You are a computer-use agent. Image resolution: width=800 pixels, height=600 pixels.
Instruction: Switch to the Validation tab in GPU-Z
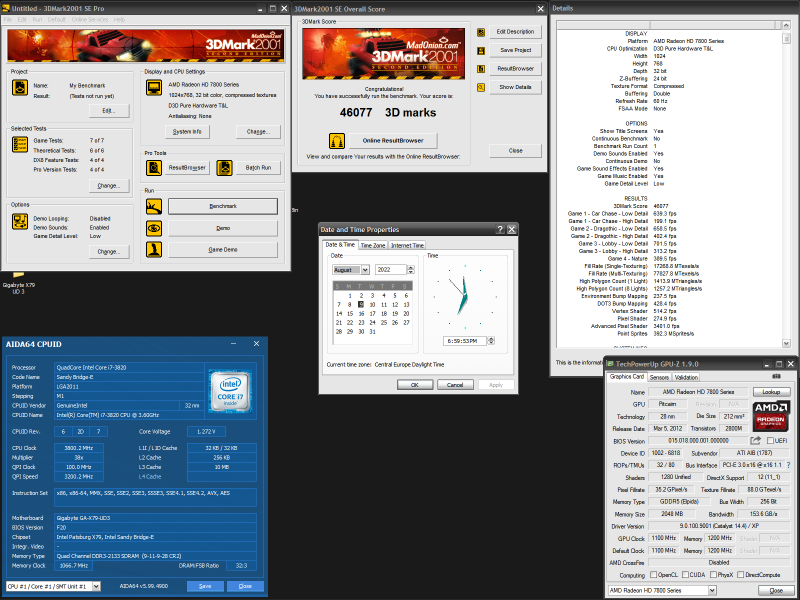[686, 377]
